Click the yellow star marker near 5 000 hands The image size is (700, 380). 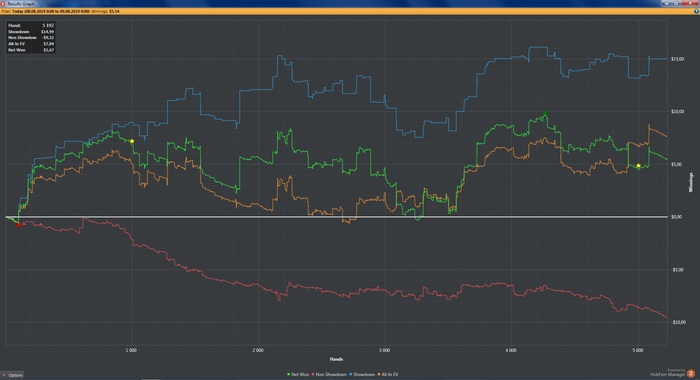tap(638, 166)
